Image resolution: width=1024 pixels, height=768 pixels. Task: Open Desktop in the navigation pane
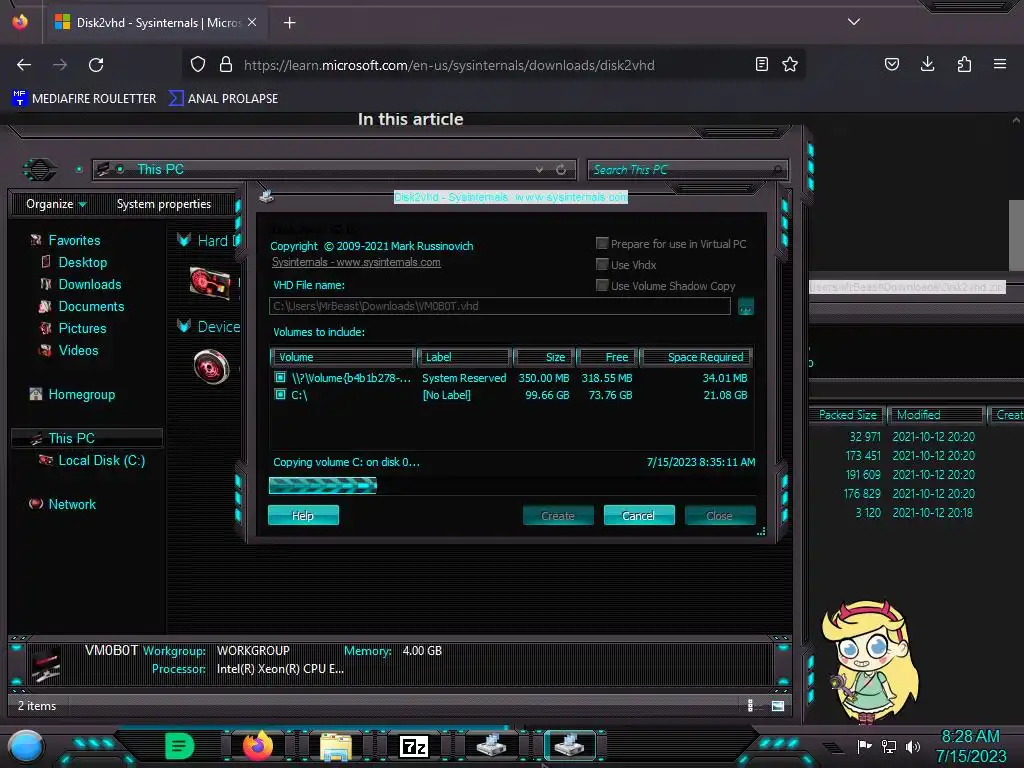83,263
